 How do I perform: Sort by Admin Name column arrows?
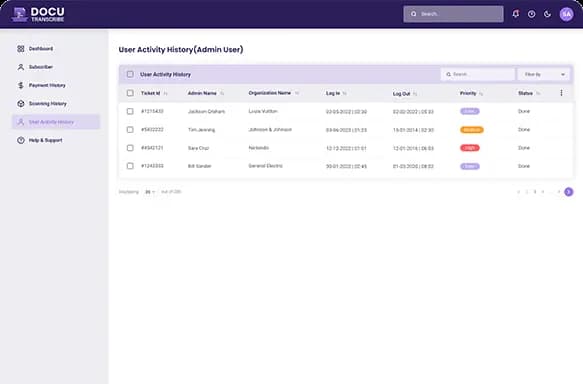[x=222, y=93]
